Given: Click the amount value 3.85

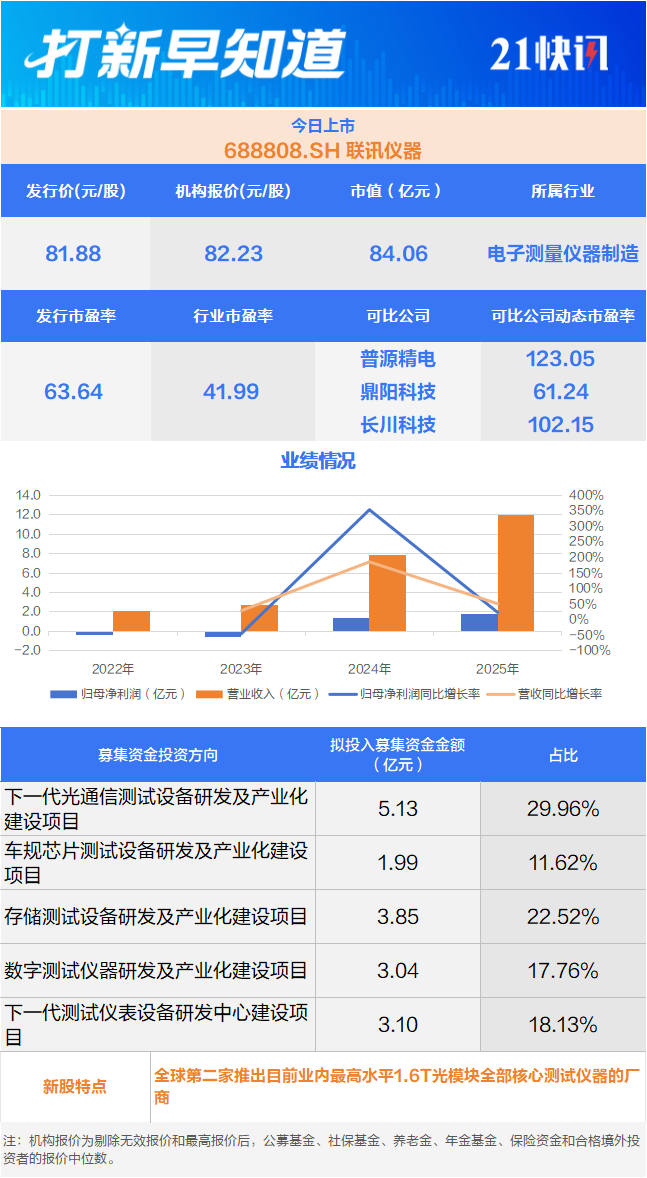Looking at the screenshot, I should pyautogui.click(x=398, y=917).
